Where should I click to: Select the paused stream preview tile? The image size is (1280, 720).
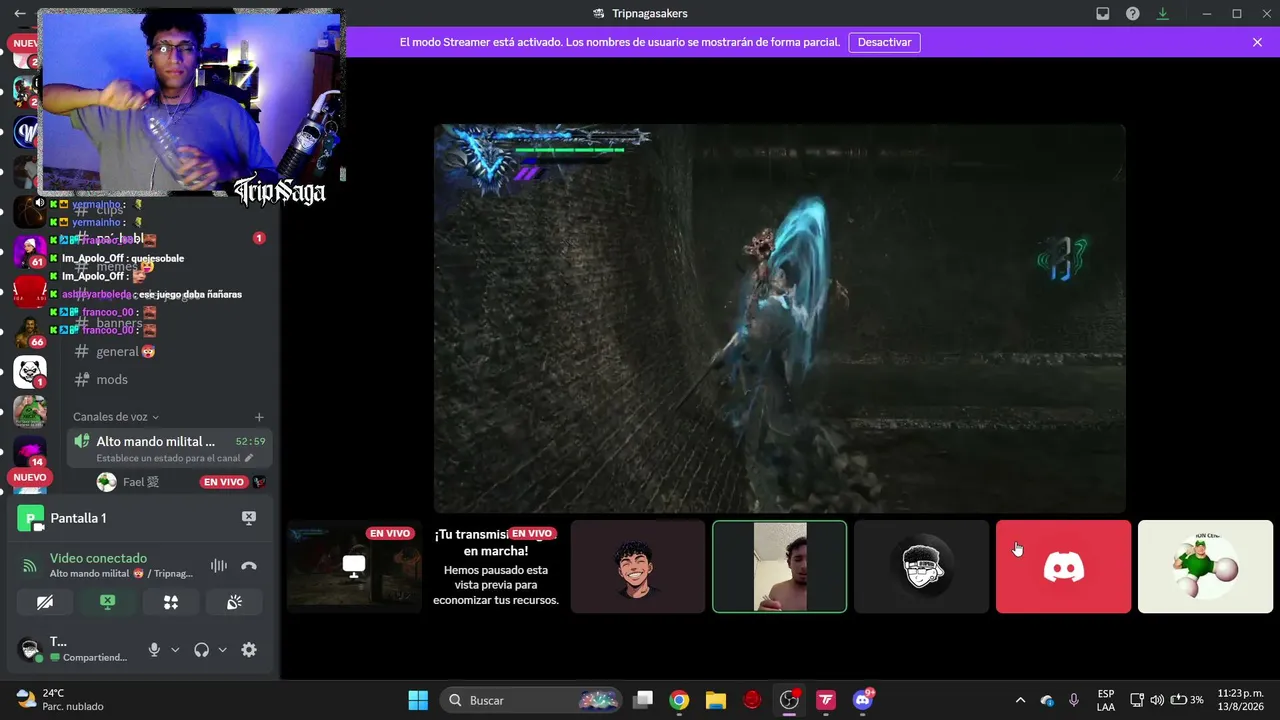click(x=495, y=566)
